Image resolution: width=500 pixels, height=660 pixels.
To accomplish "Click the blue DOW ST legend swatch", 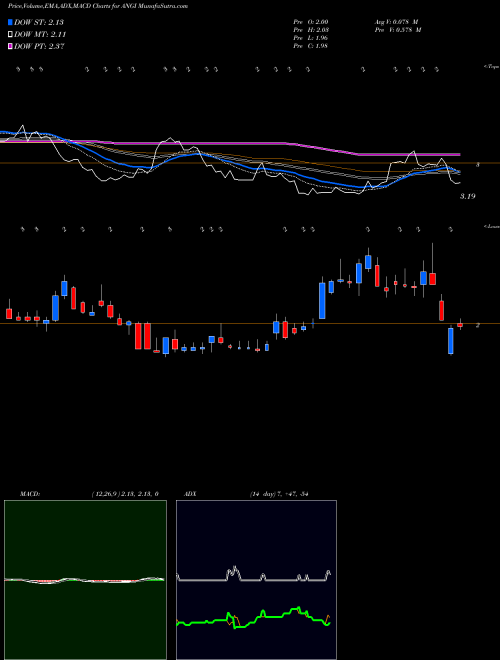I will [x=11, y=22].
